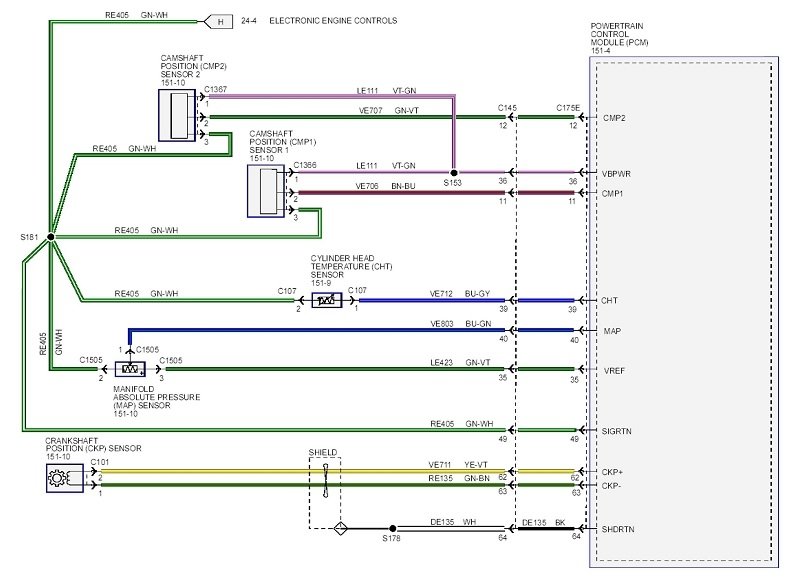
Task: Click the CKP- pin label
Action: click(611, 485)
